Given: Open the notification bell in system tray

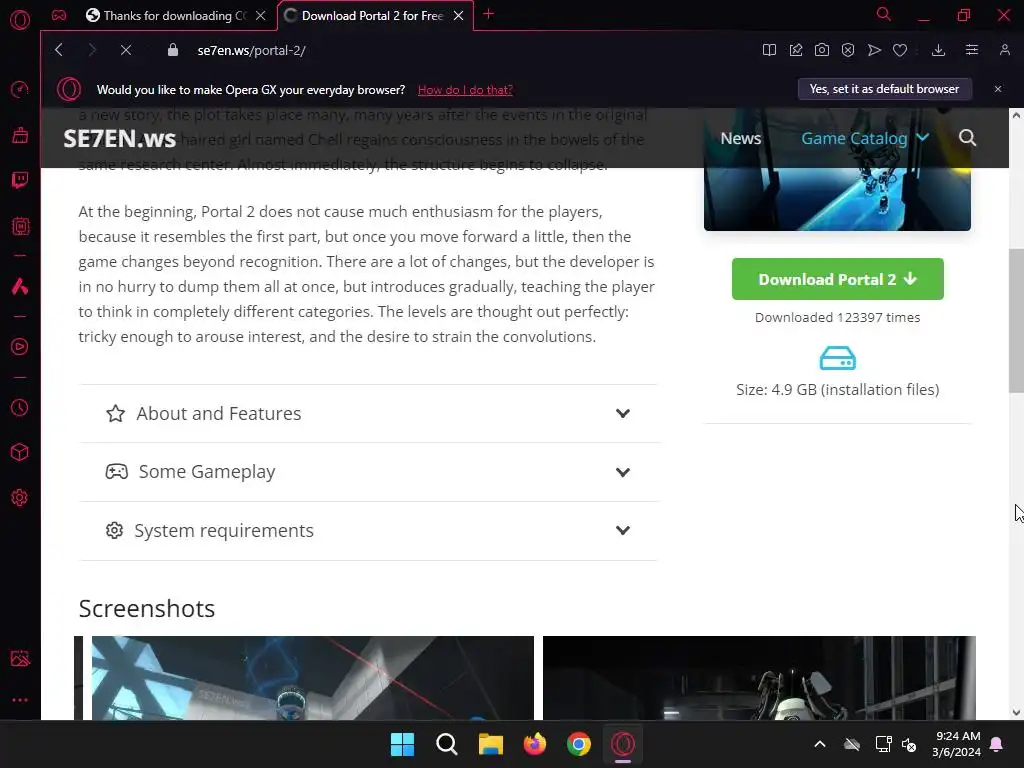Looking at the screenshot, I should 997,744.
